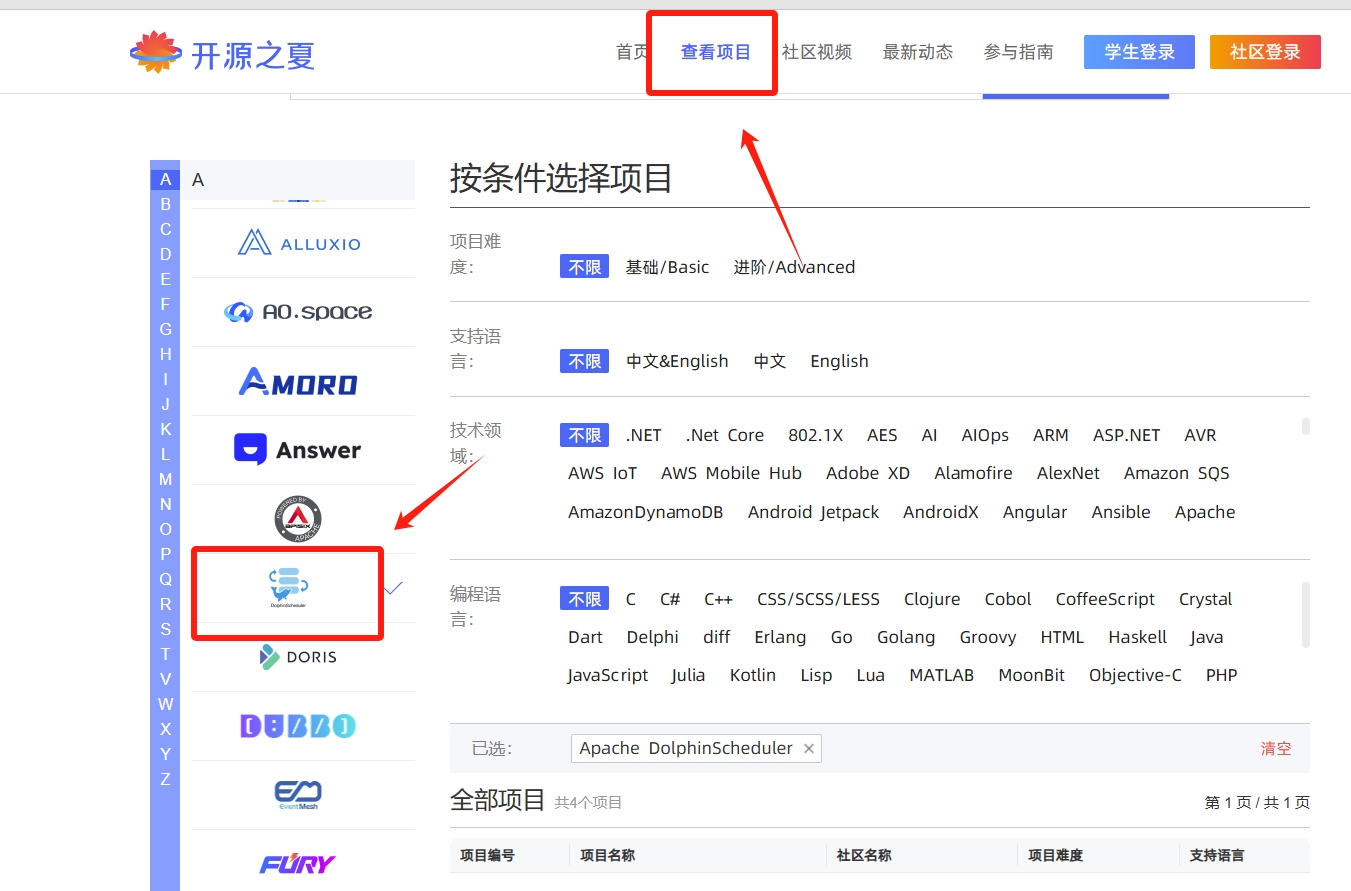The height and width of the screenshot is (891, 1351).
Task: Jump to letter M in index
Action: [x=165, y=479]
